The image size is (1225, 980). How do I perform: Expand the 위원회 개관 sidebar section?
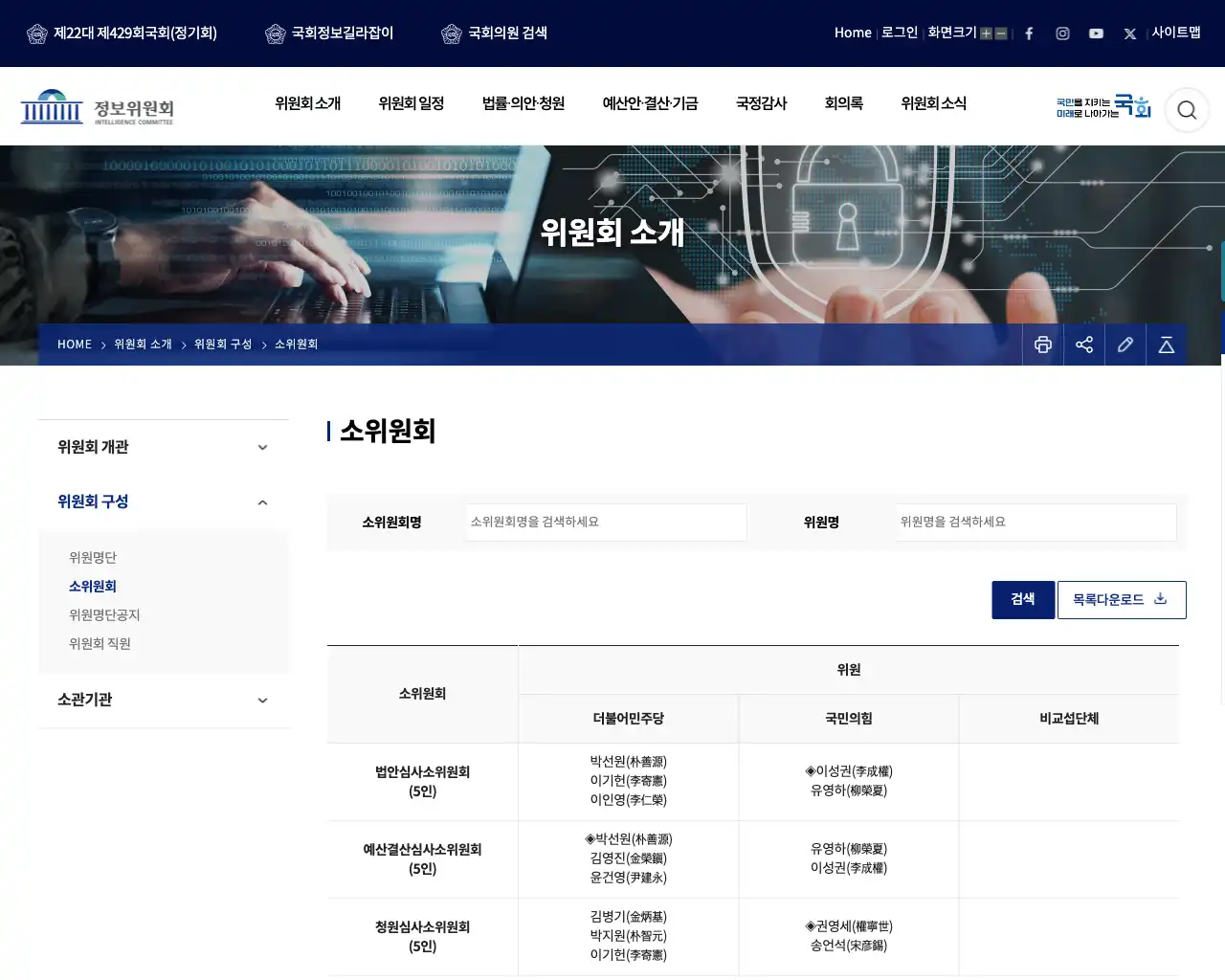click(x=164, y=447)
